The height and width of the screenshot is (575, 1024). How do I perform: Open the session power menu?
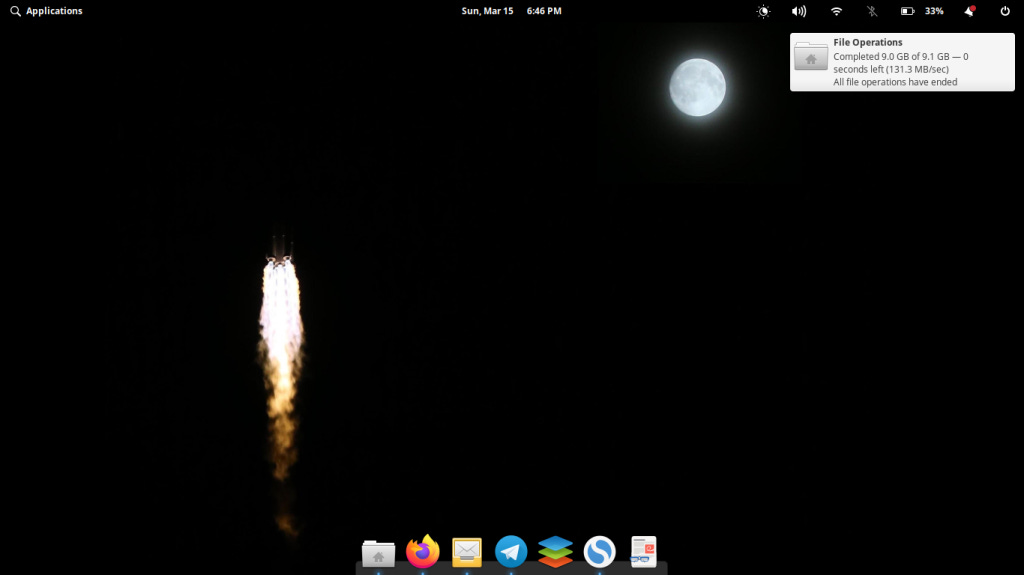tap(1005, 11)
